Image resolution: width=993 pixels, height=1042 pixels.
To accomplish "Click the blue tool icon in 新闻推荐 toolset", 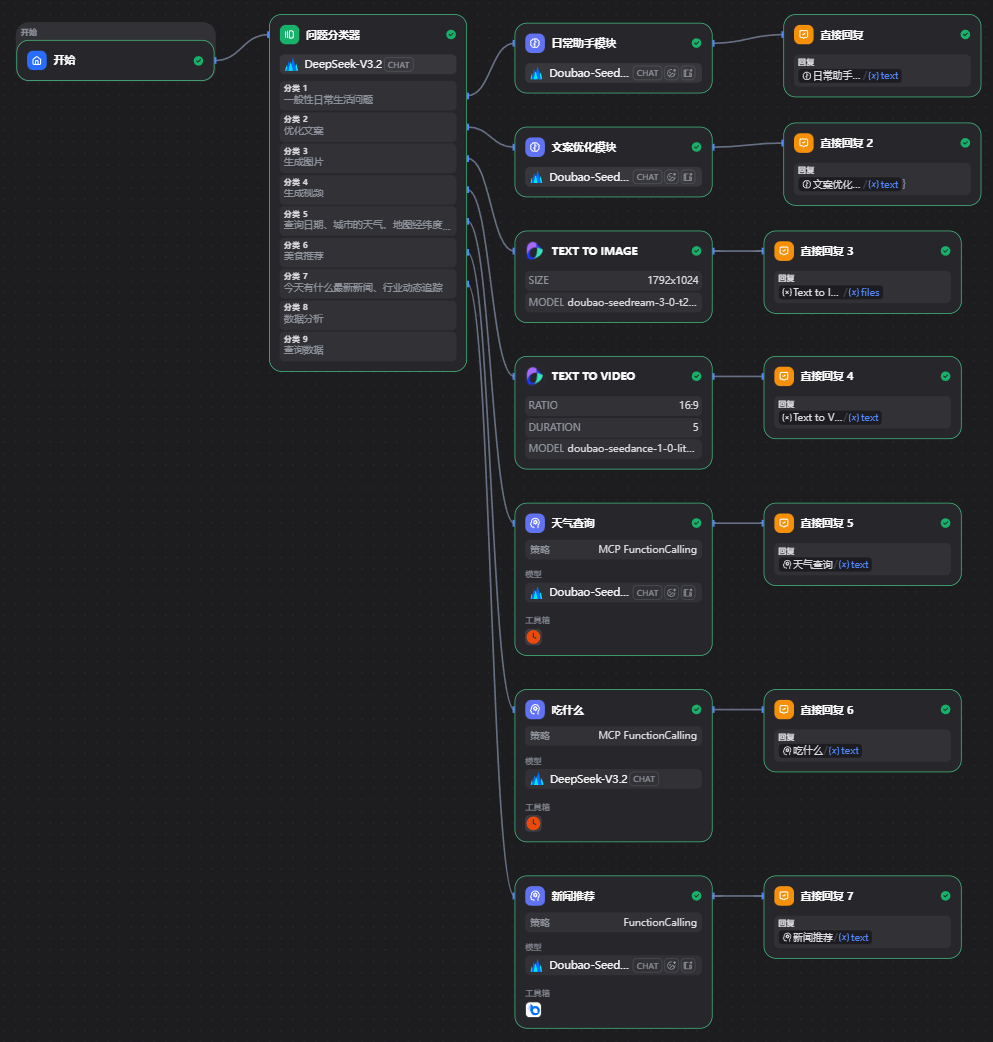I will pos(534,1009).
